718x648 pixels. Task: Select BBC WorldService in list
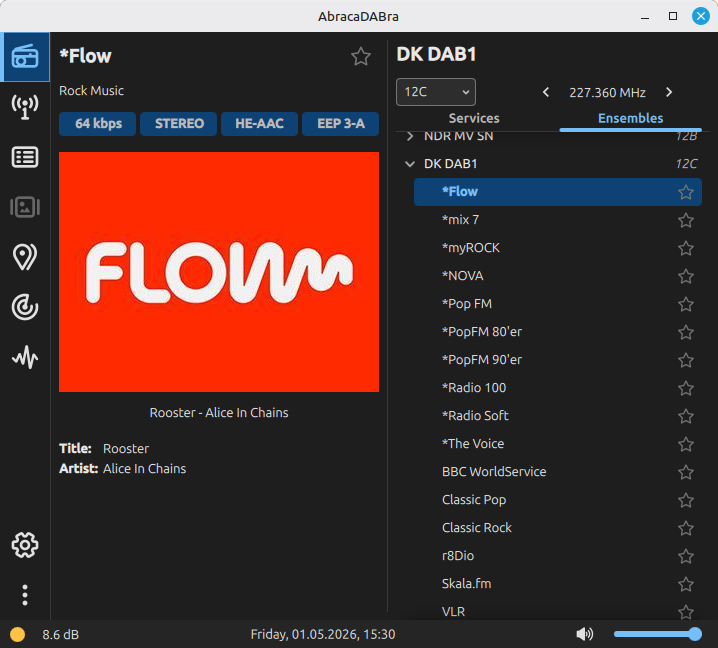[558, 472]
